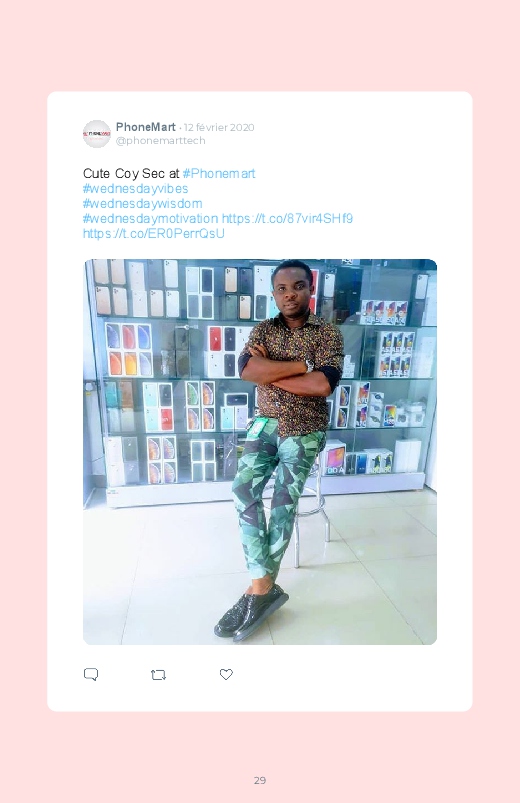
Task: Click the page number 29
Action: click(x=260, y=780)
